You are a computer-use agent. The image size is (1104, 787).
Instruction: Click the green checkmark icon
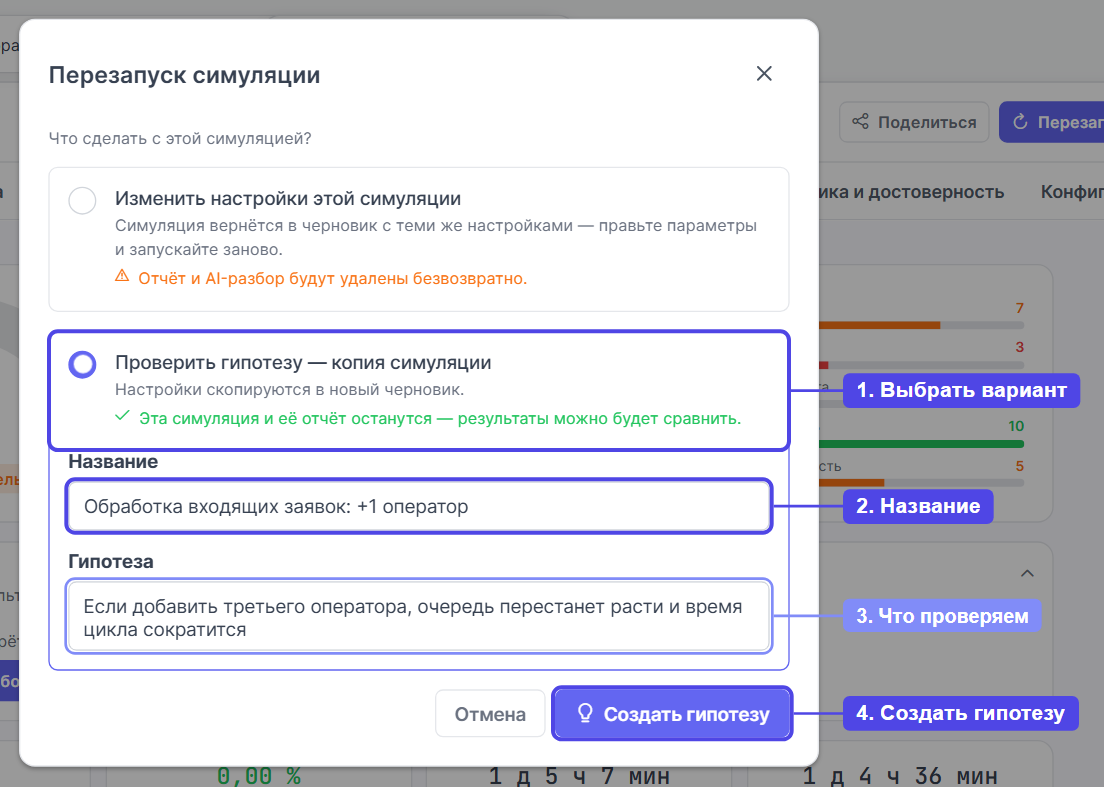pyautogui.click(x=123, y=416)
